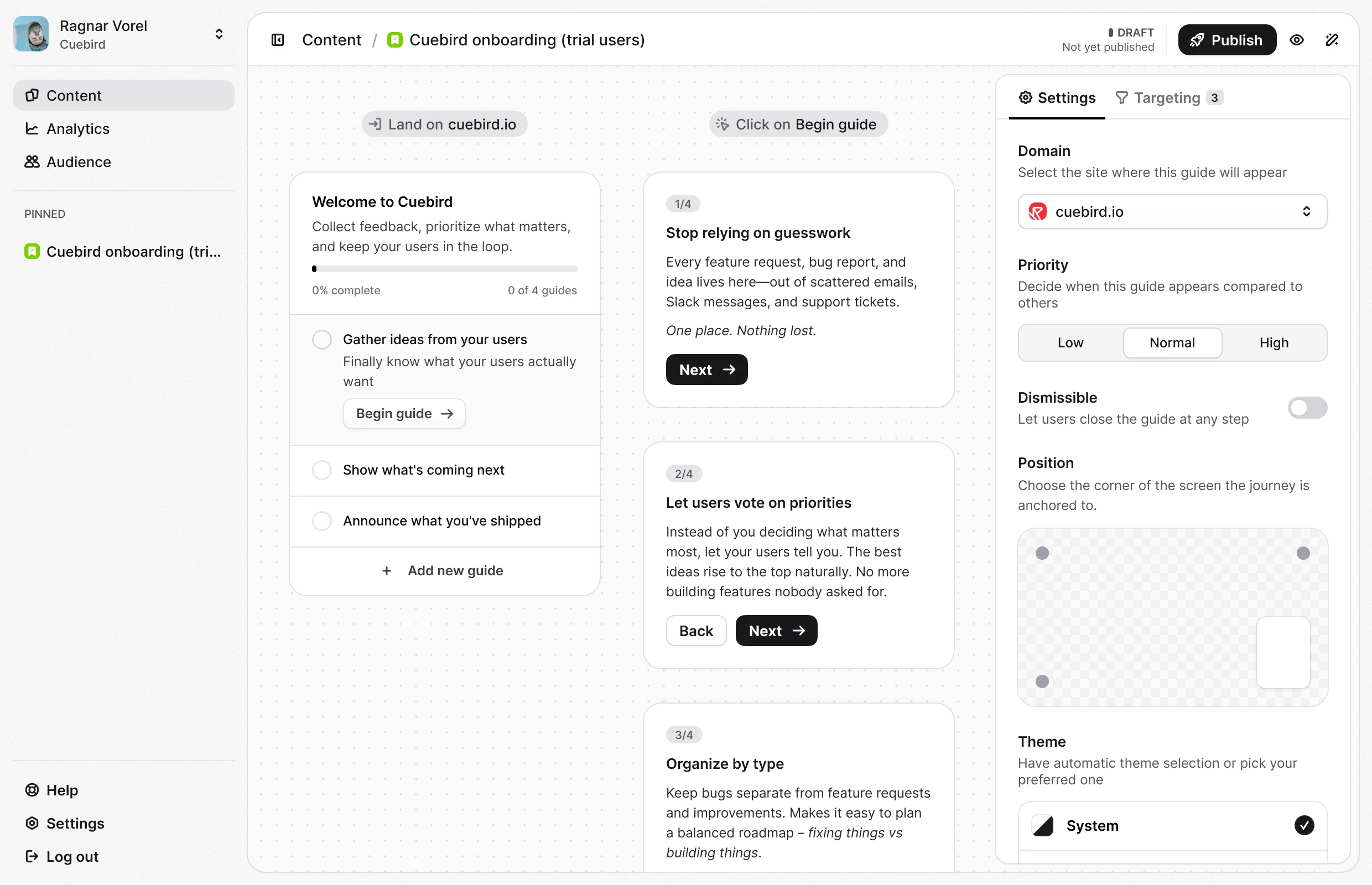The height and width of the screenshot is (885, 1372).
Task: Click the eye preview icon
Action: click(x=1296, y=40)
